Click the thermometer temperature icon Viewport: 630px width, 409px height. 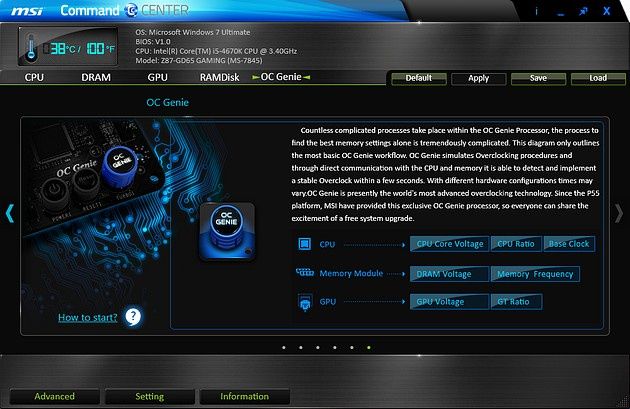point(31,48)
